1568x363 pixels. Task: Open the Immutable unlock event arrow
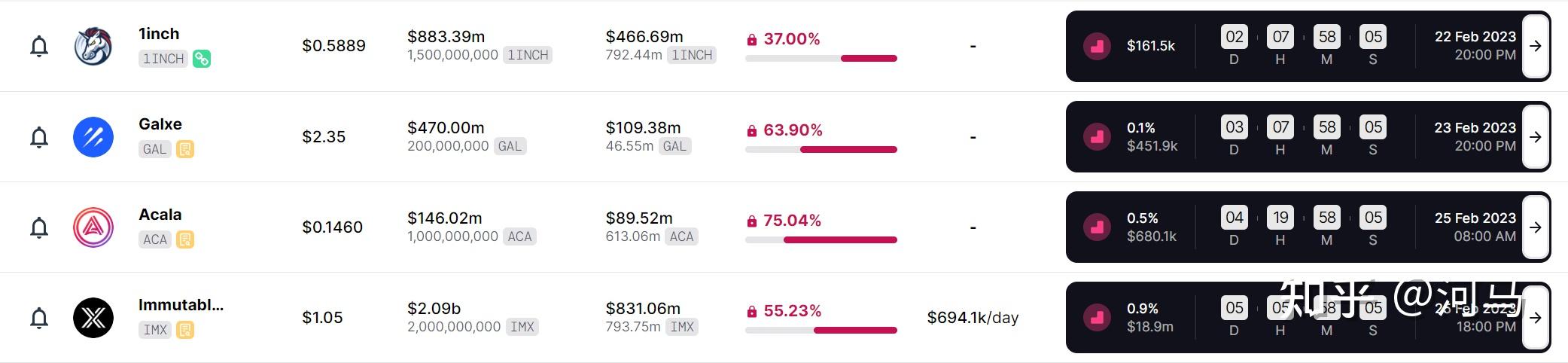(1535, 318)
